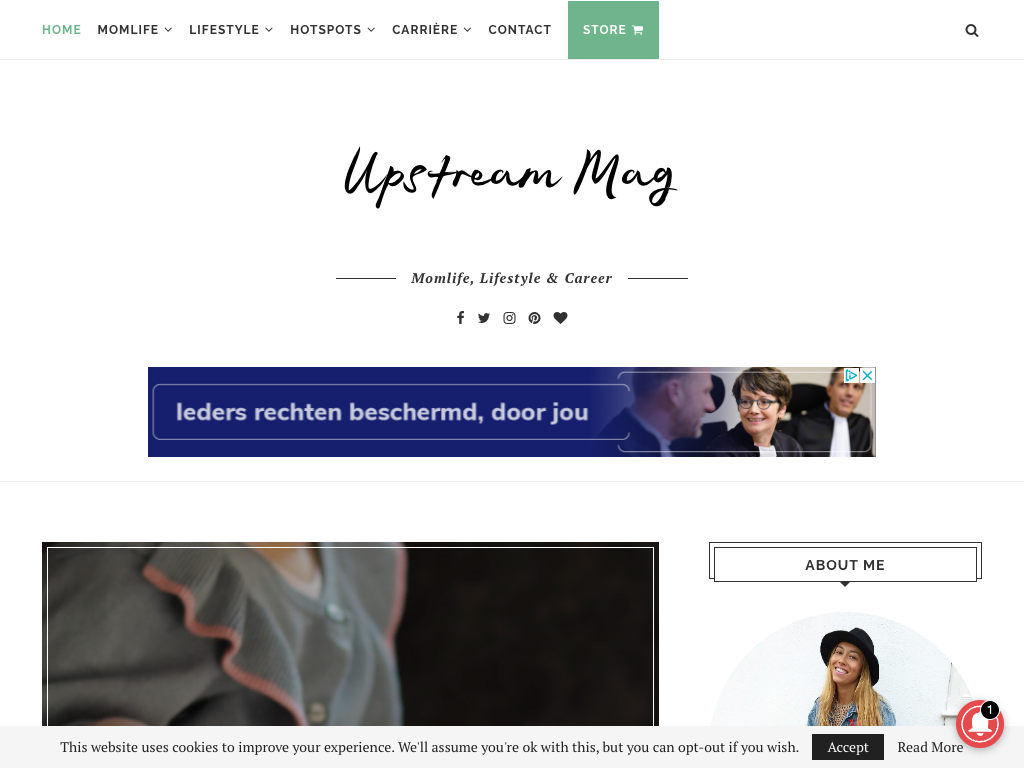Screen dimensions: 1024x768
Task: Open the Twitter bird icon
Action: click(484, 318)
